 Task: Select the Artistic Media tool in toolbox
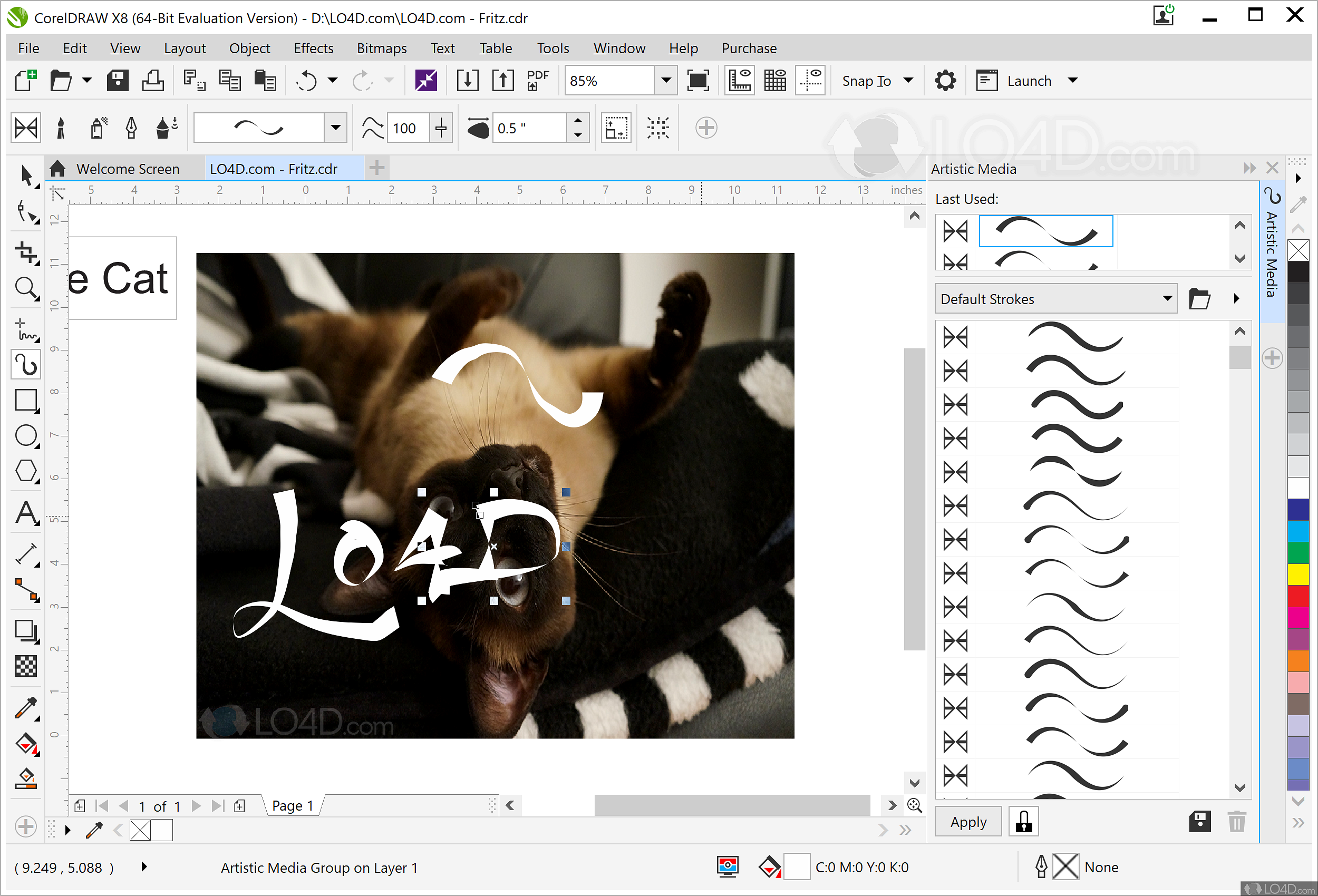pos(25,365)
